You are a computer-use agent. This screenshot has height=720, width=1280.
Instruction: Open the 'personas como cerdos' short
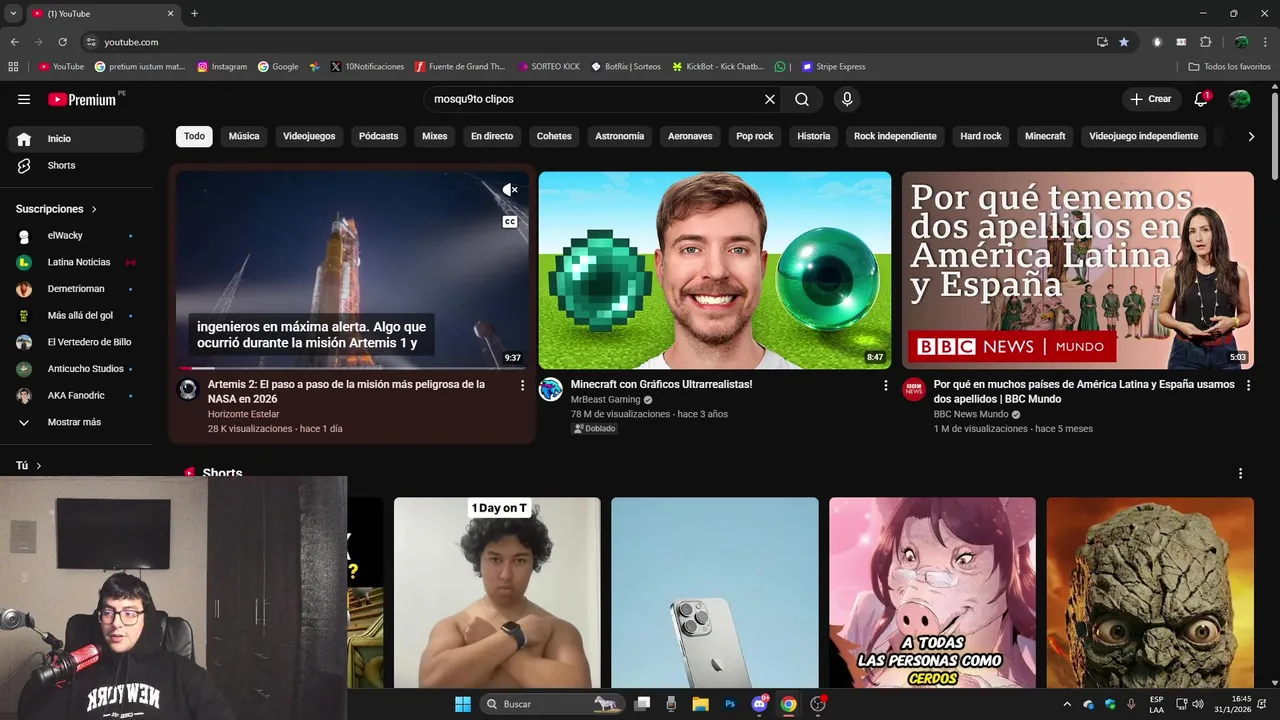pos(932,592)
